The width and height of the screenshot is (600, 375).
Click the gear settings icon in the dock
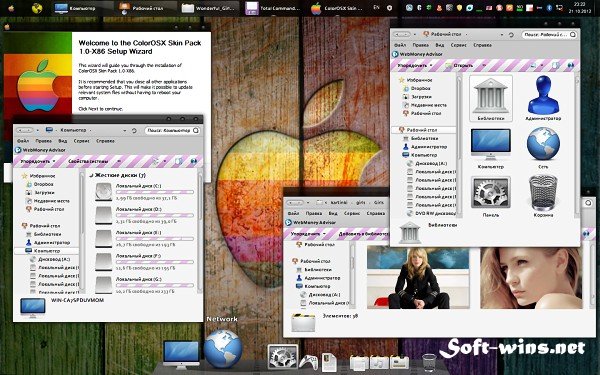(282, 357)
